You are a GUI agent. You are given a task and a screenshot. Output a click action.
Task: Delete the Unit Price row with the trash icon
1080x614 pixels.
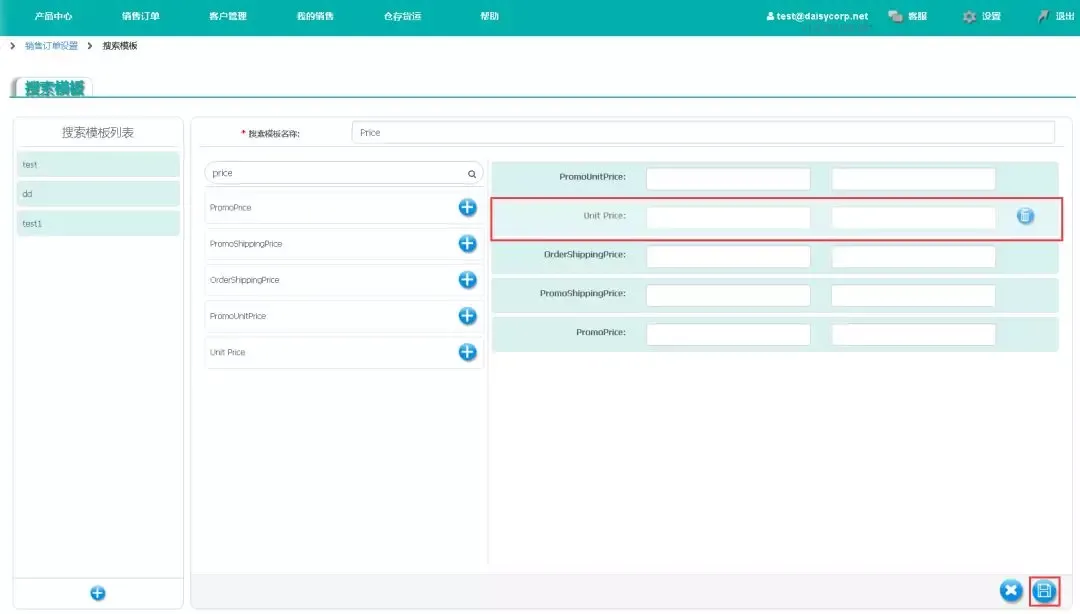(x=1025, y=216)
